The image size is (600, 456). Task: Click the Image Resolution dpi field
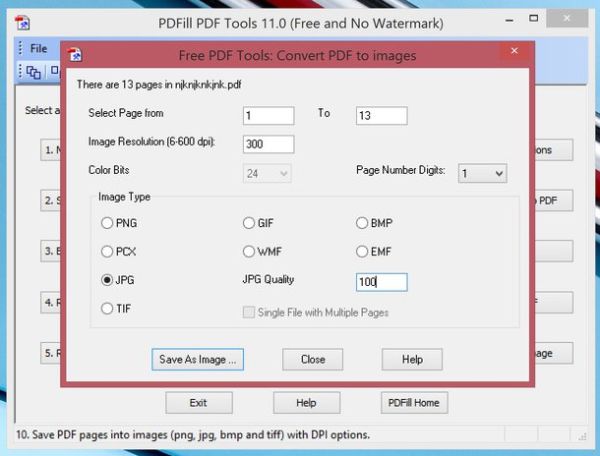pyautogui.click(x=269, y=144)
